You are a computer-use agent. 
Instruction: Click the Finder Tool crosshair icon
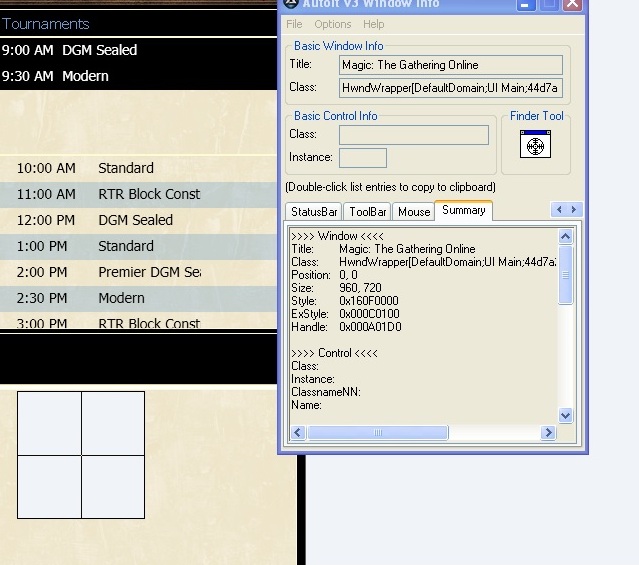[535, 146]
